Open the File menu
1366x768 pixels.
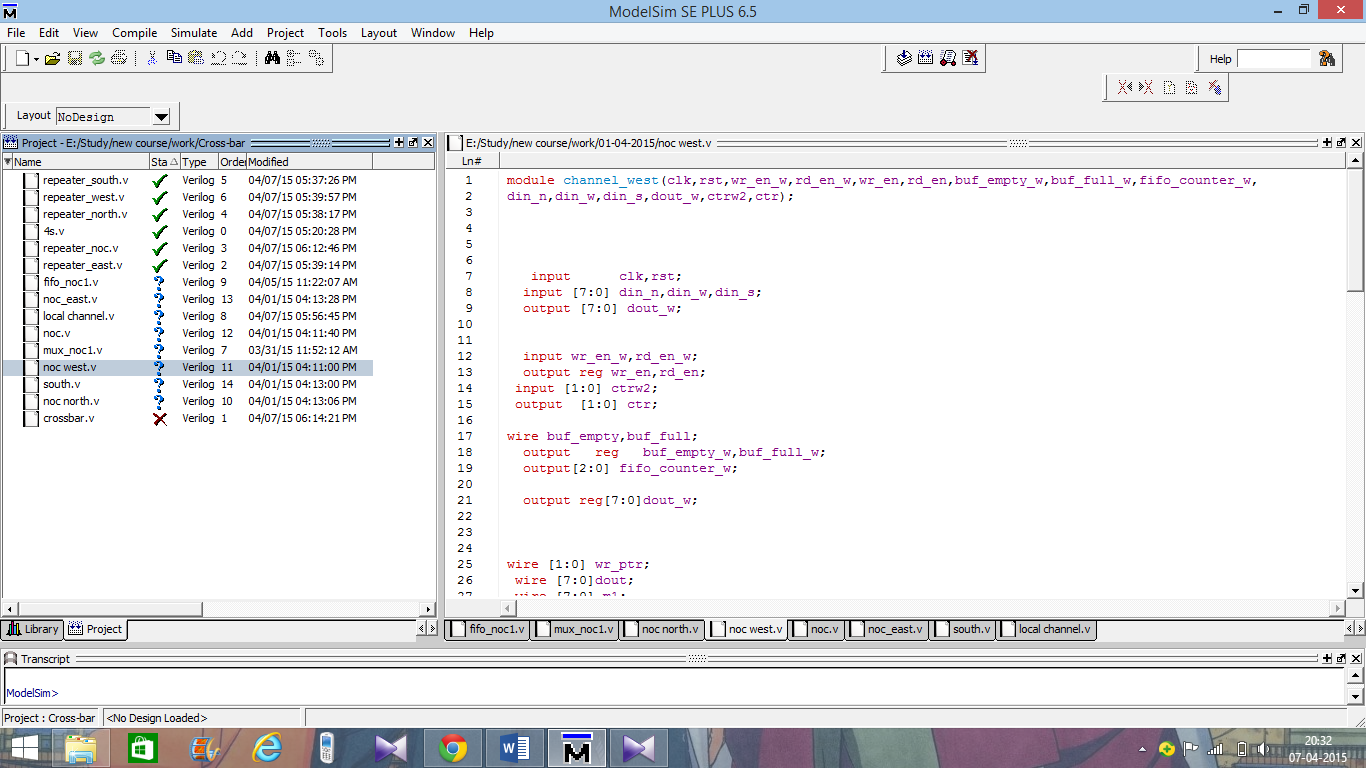[16, 33]
